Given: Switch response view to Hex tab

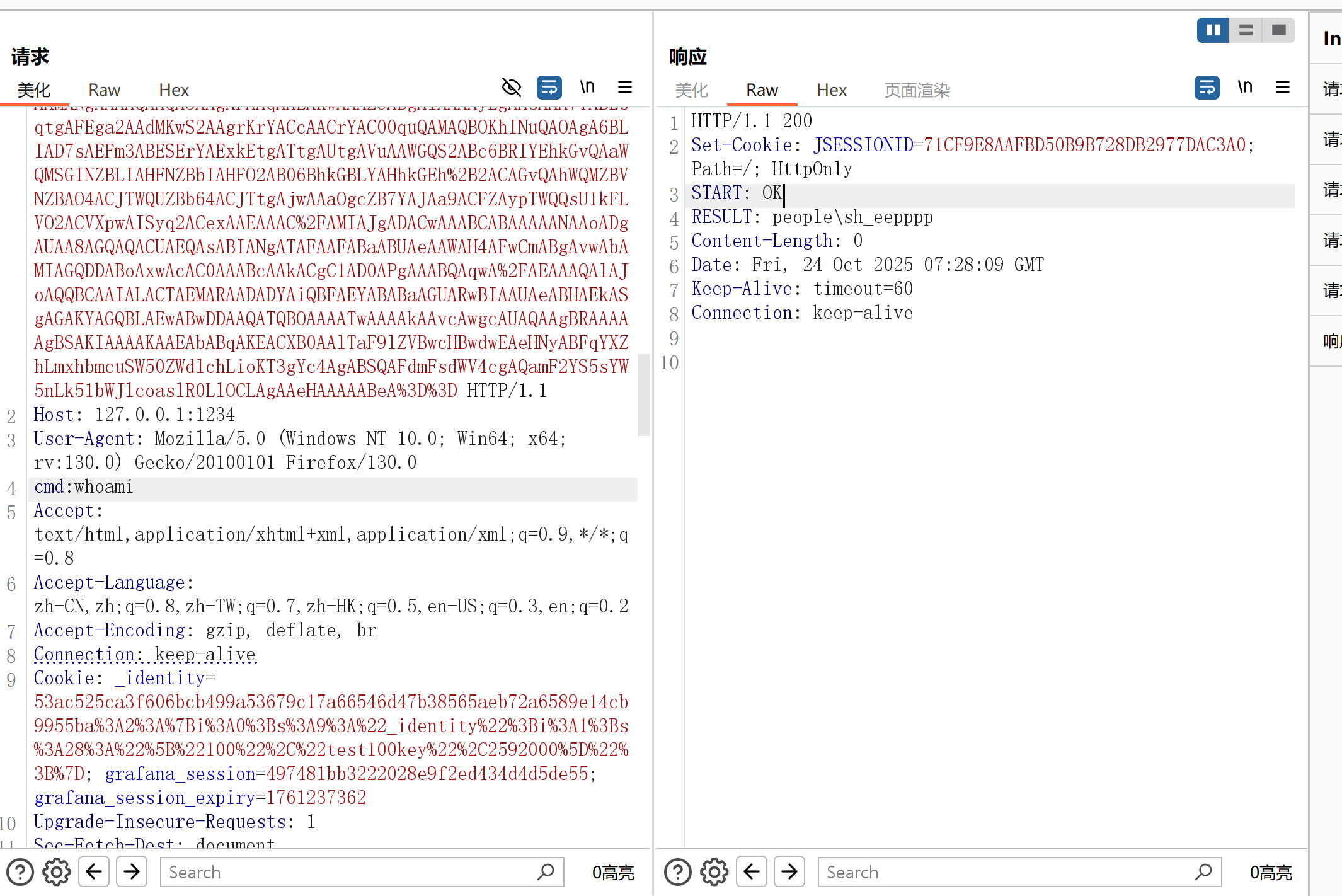Looking at the screenshot, I should click(832, 90).
